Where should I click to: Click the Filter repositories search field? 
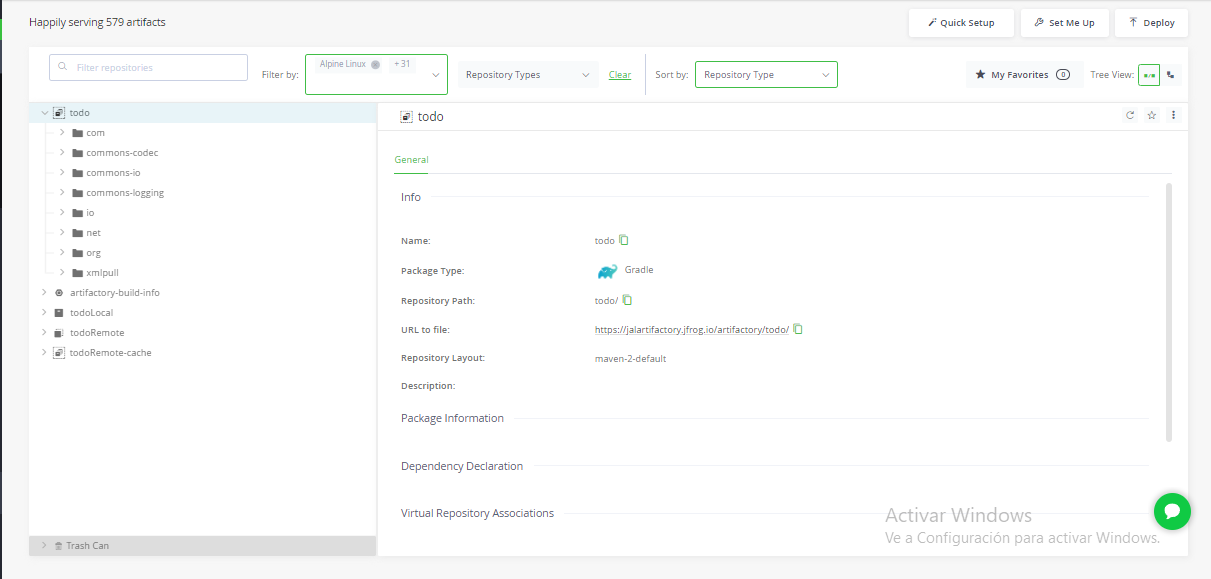148,67
